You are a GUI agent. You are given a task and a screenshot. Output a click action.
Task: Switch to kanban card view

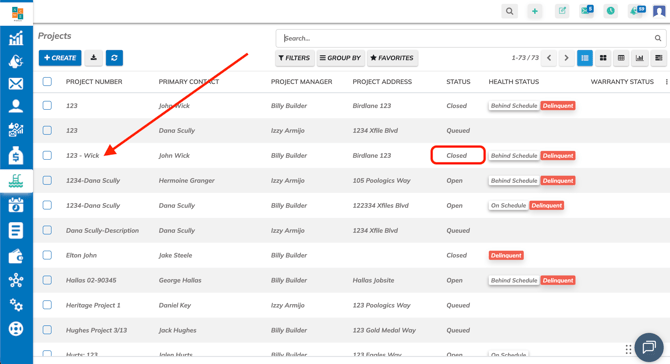click(x=603, y=58)
